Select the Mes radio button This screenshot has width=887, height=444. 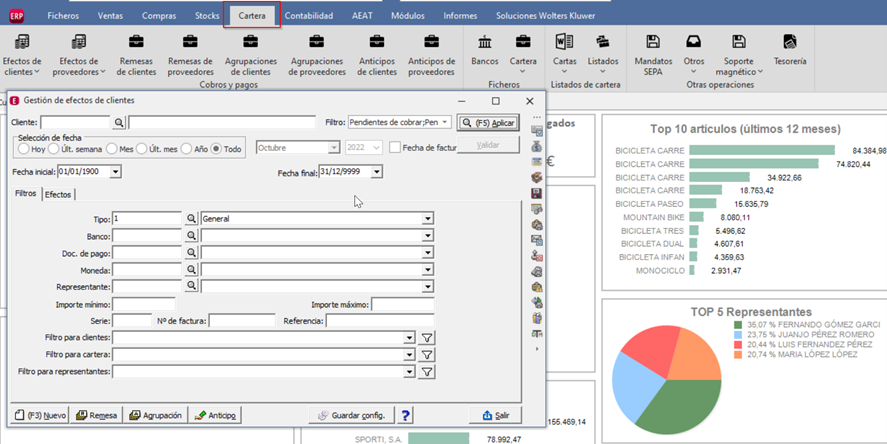(111, 149)
